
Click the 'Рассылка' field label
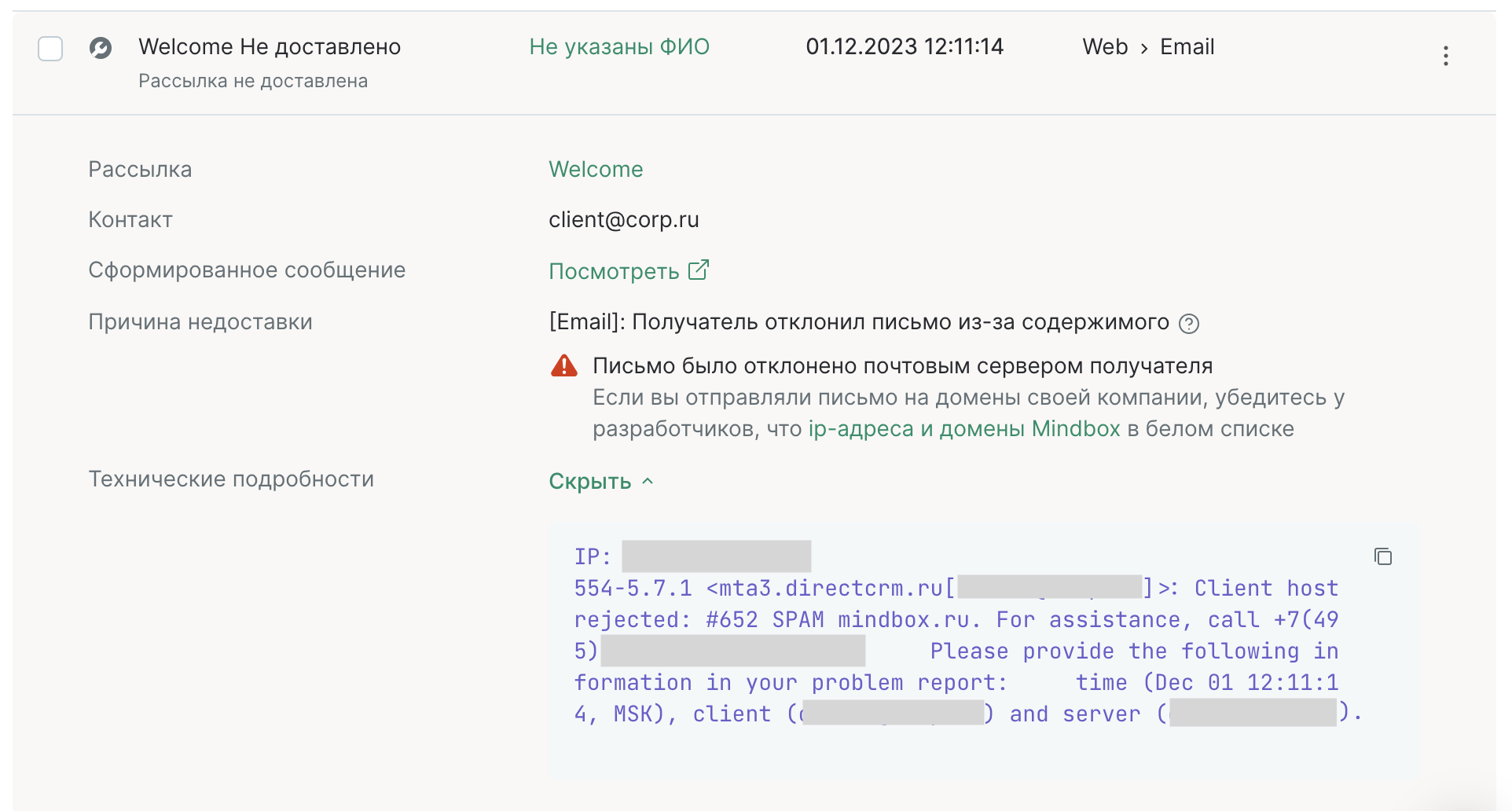coord(140,170)
